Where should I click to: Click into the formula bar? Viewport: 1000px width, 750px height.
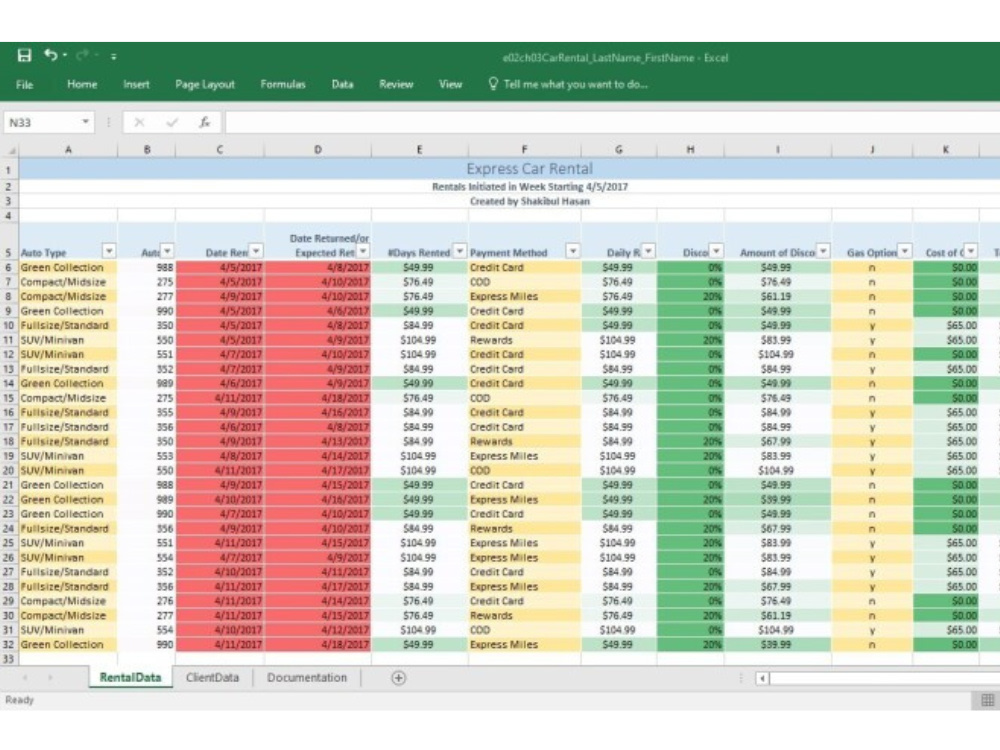[x=612, y=122]
